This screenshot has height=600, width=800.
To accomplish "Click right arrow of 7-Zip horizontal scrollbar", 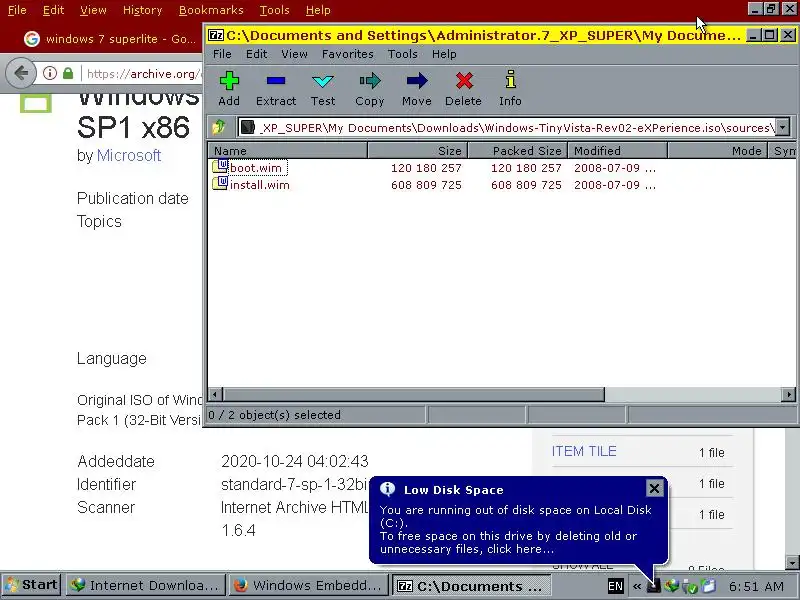I will [x=789, y=394].
